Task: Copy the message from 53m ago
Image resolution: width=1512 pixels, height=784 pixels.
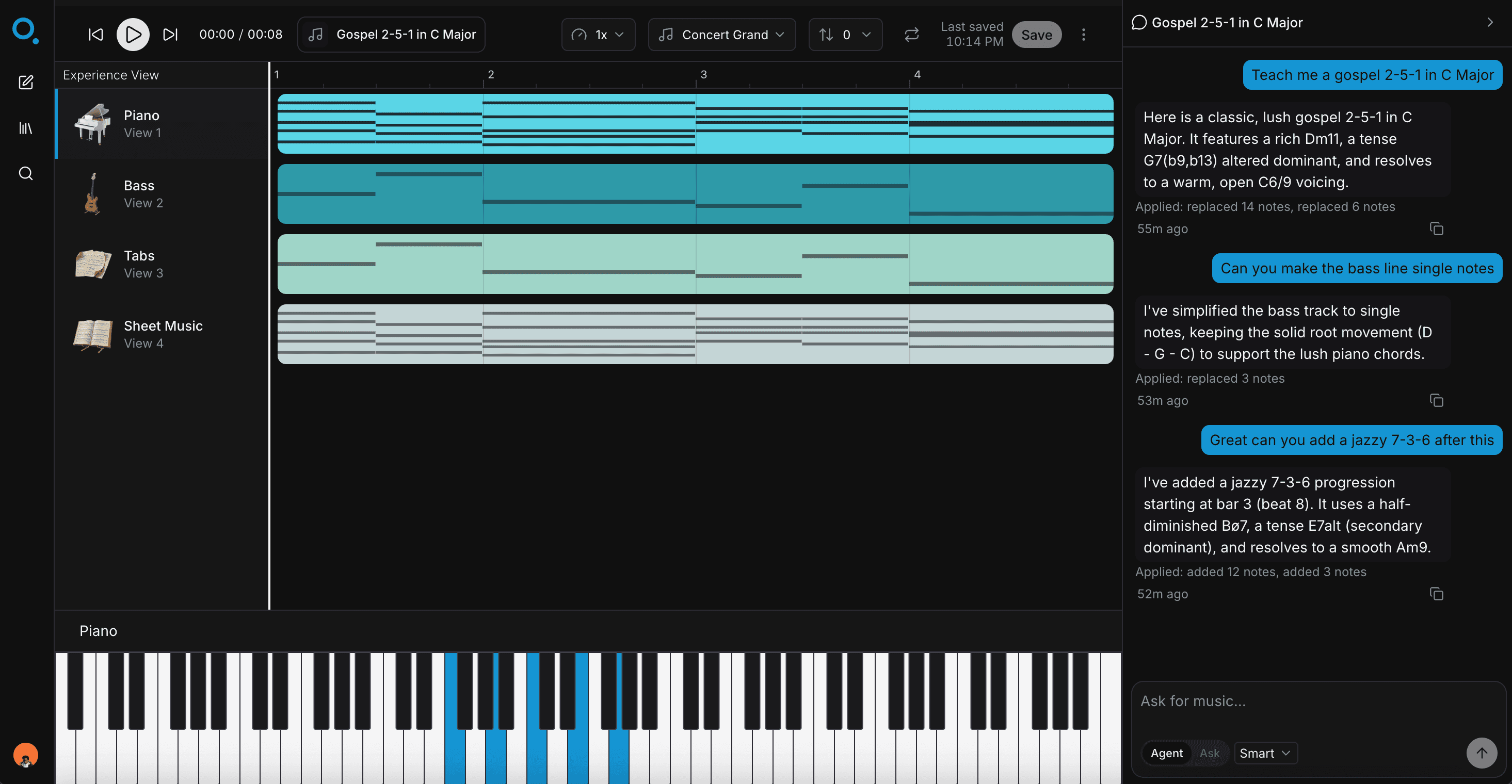Action: tap(1436, 400)
